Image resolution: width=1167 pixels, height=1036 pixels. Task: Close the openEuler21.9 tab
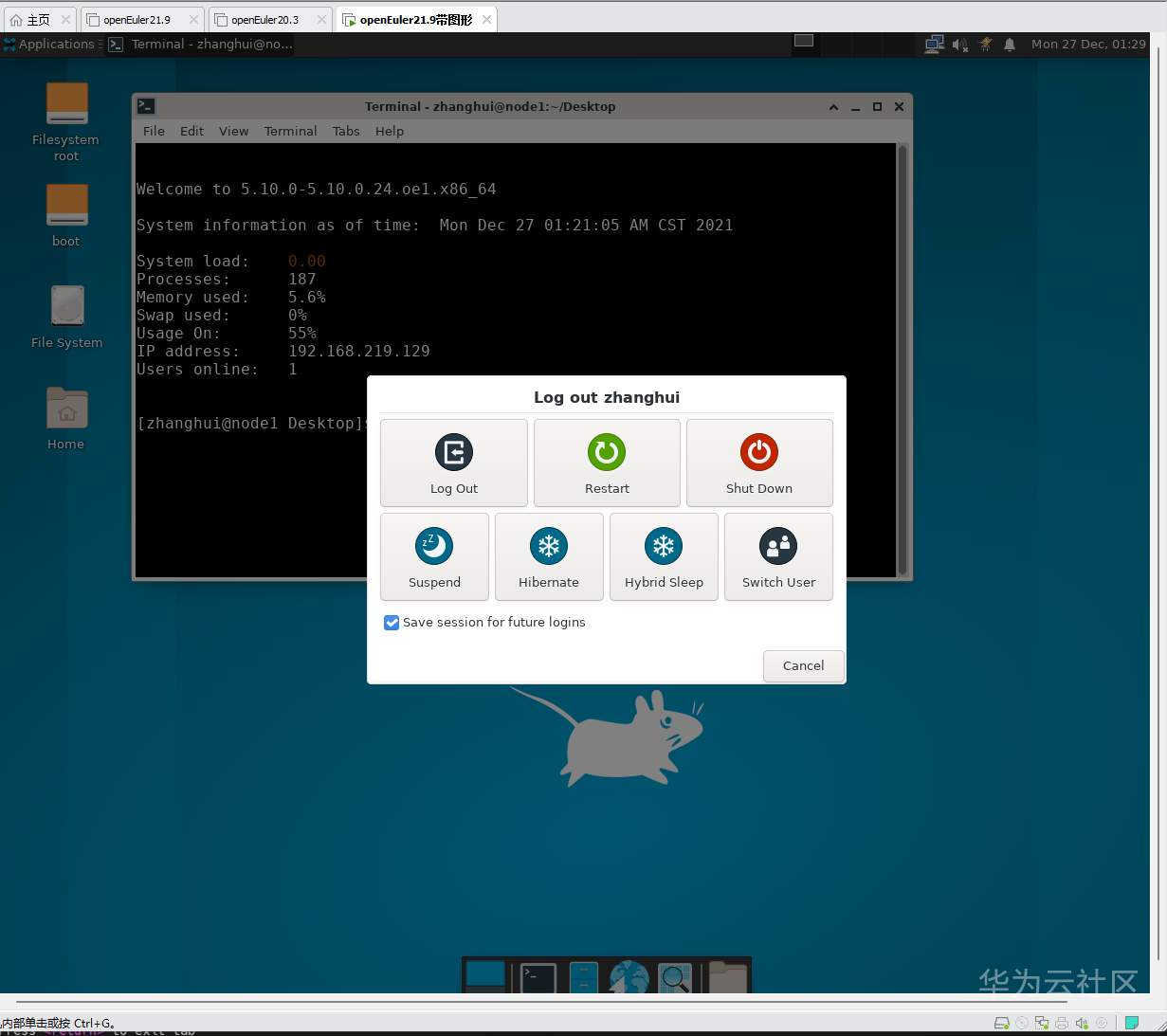(193, 19)
